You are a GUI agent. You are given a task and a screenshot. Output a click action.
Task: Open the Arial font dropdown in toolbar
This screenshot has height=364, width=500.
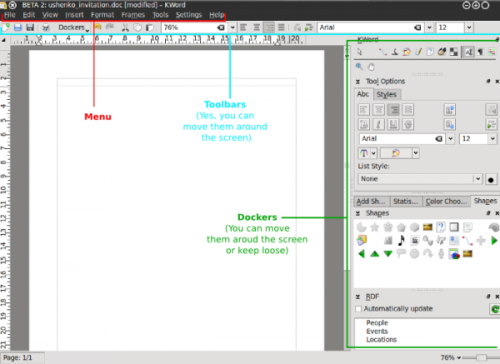[x=429, y=28]
